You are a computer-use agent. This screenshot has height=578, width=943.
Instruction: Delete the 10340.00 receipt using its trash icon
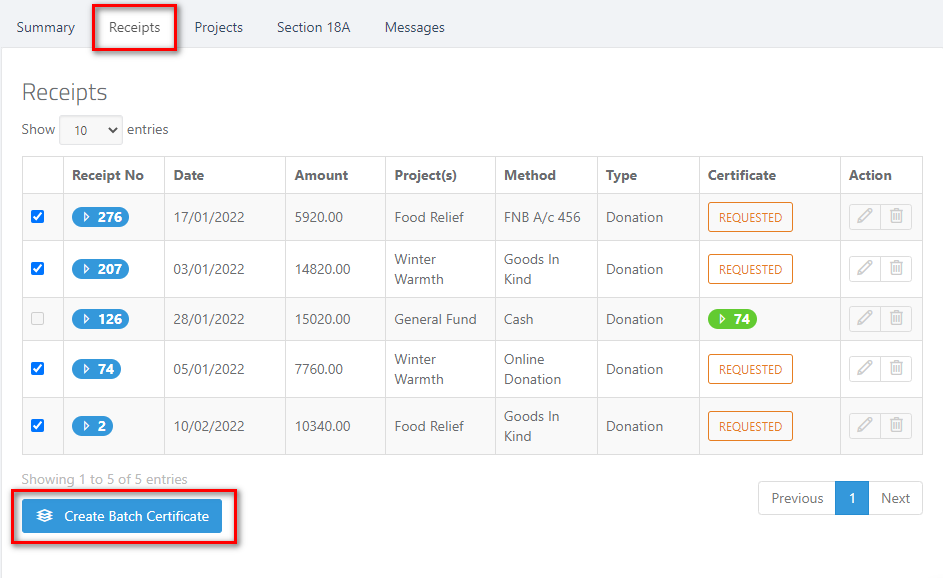point(896,425)
